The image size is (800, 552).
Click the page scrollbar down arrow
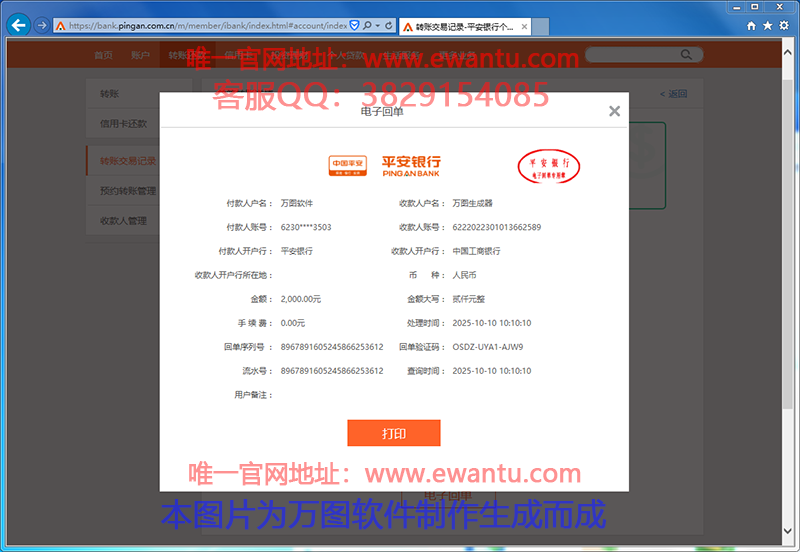(787, 531)
